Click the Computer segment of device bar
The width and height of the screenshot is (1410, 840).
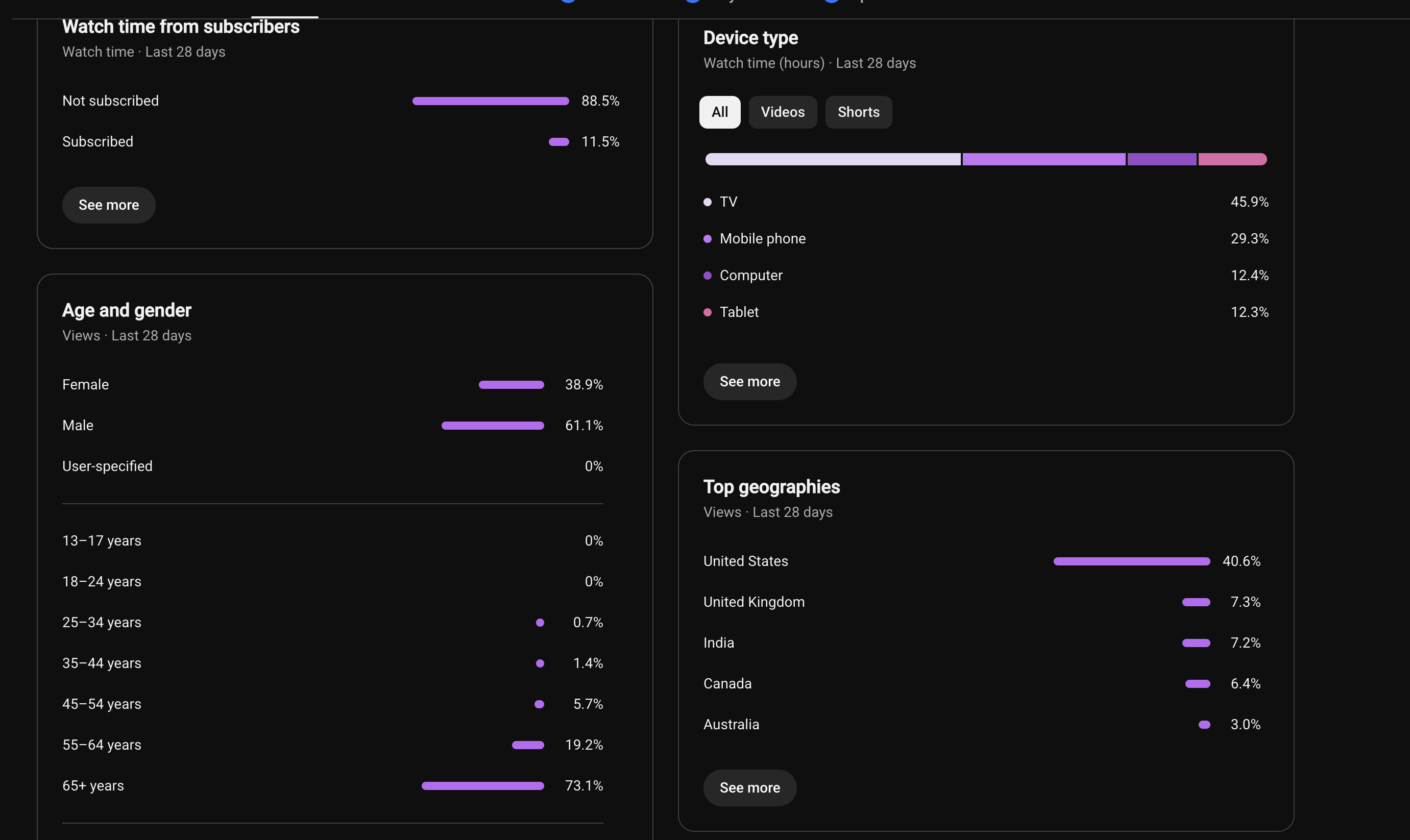(1161, 159)
